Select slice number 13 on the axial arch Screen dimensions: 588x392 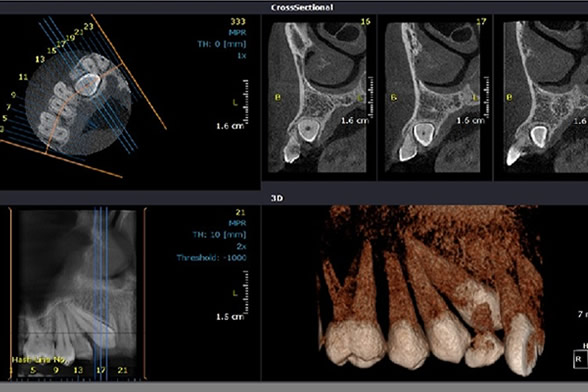click(40, 59)
